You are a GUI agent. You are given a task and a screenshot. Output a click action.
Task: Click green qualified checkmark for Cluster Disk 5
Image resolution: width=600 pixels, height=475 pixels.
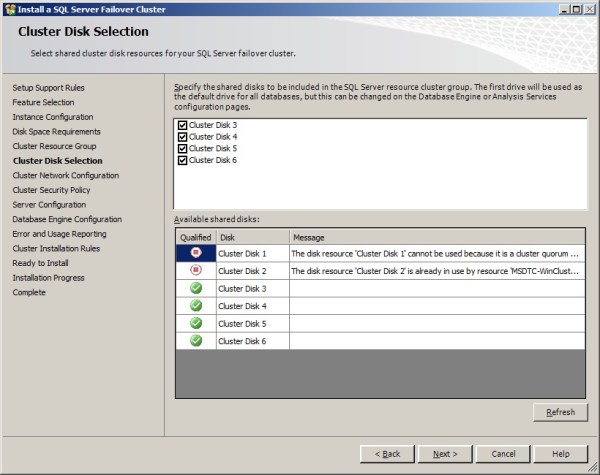(195, 323)
